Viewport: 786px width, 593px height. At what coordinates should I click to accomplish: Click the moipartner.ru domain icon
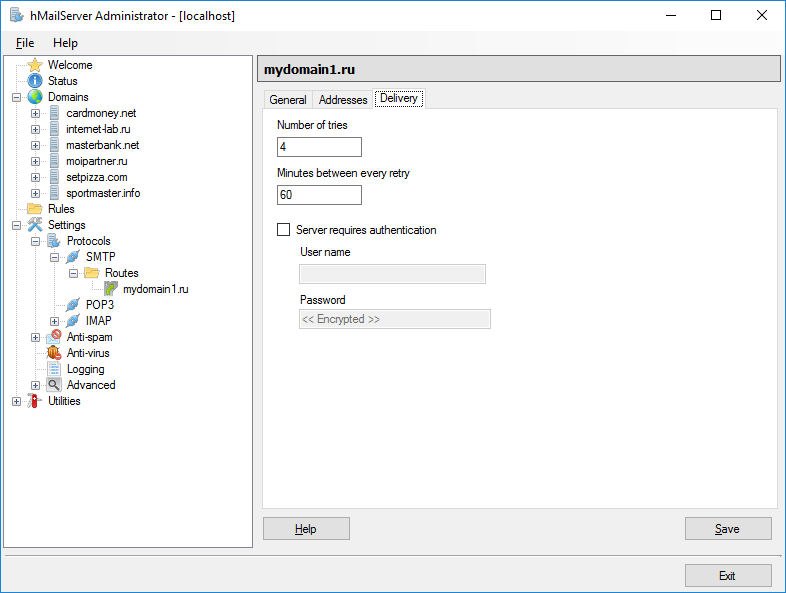tap(54, 161)
